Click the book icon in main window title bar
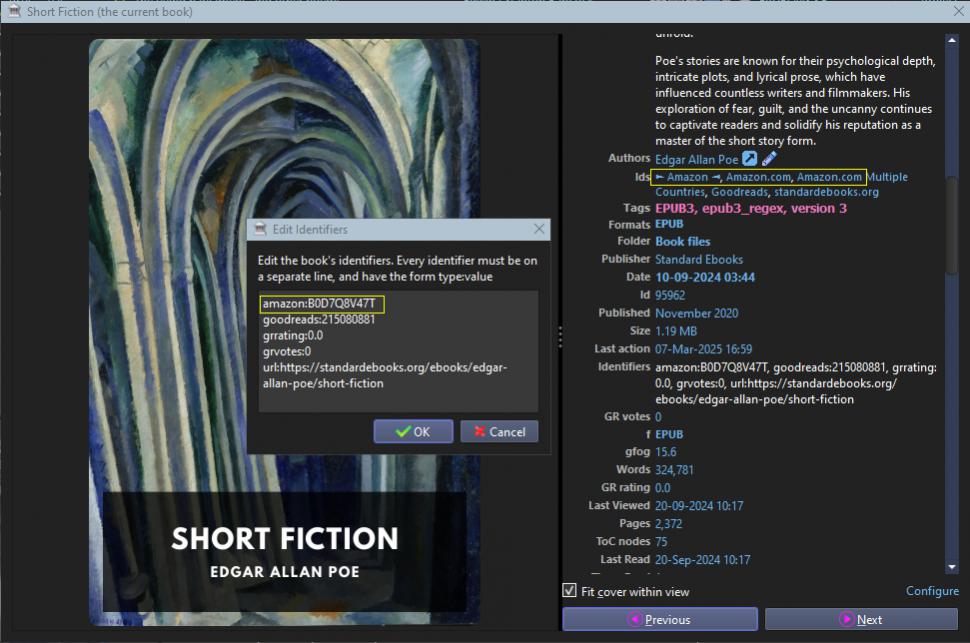The height and width of the screenshot is (643, 970). click(12, 11)
